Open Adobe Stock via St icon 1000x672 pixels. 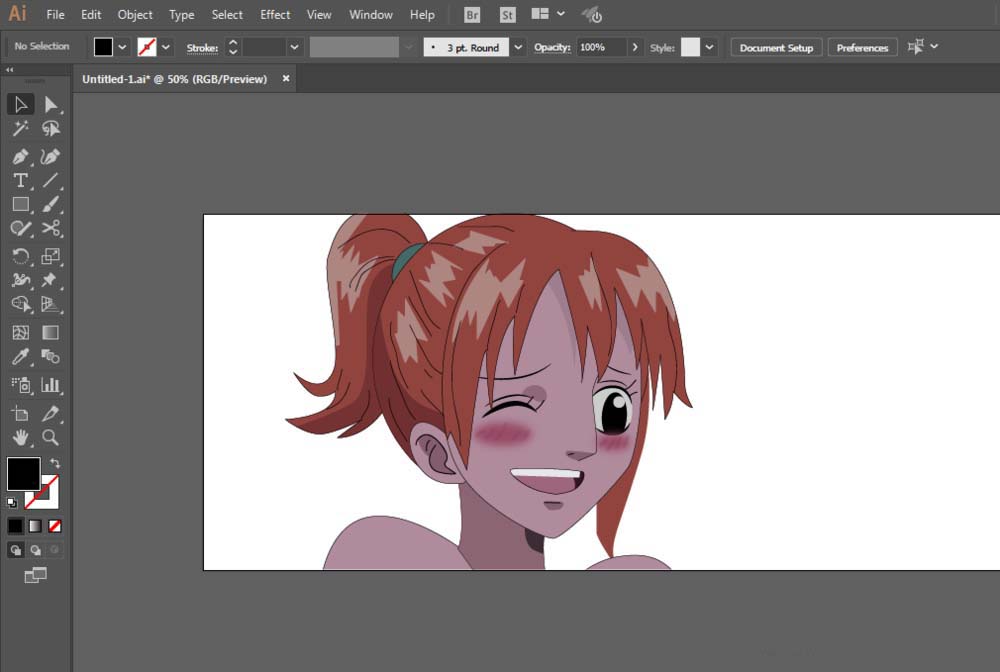(508, 15)
